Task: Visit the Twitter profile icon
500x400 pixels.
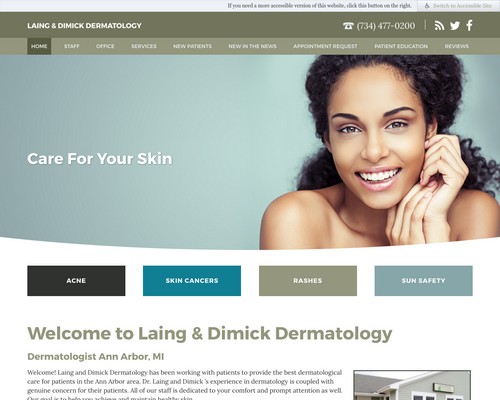Action: [x=455, y=26]
